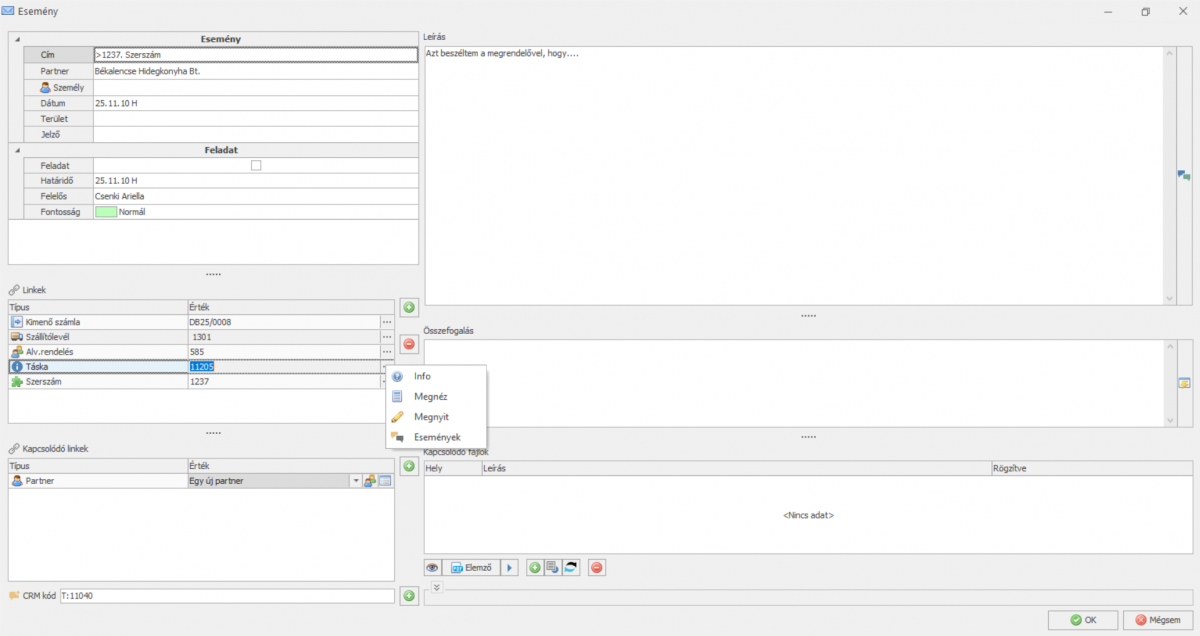Click the icon at right of Összefoglalás box

[1184, 383]
